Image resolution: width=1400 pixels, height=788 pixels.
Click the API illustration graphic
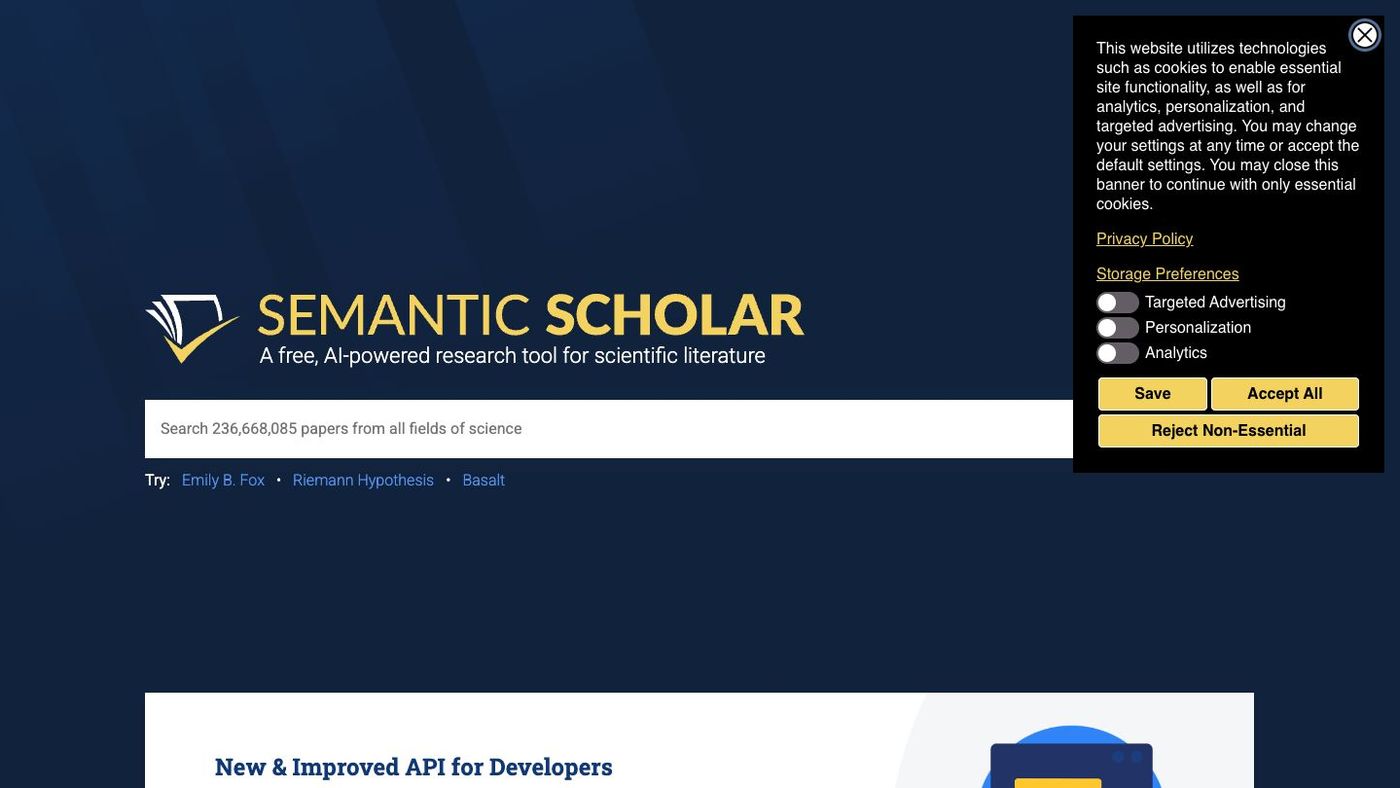click(1071, 757)
